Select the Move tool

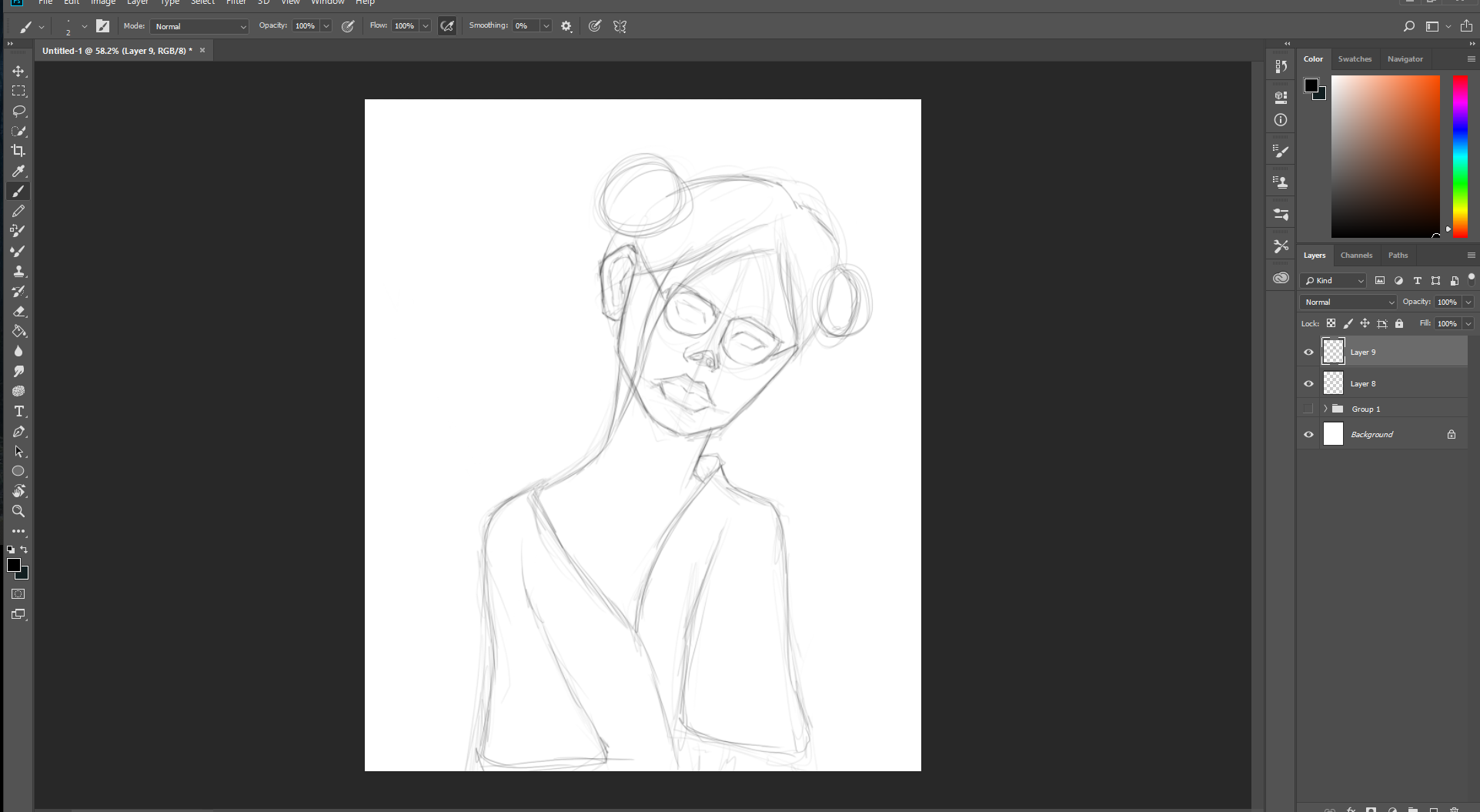coord(18,71)
